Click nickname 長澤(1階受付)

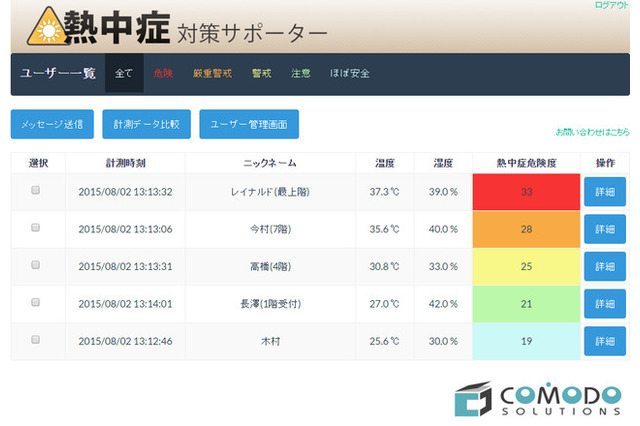click(270, 304)
